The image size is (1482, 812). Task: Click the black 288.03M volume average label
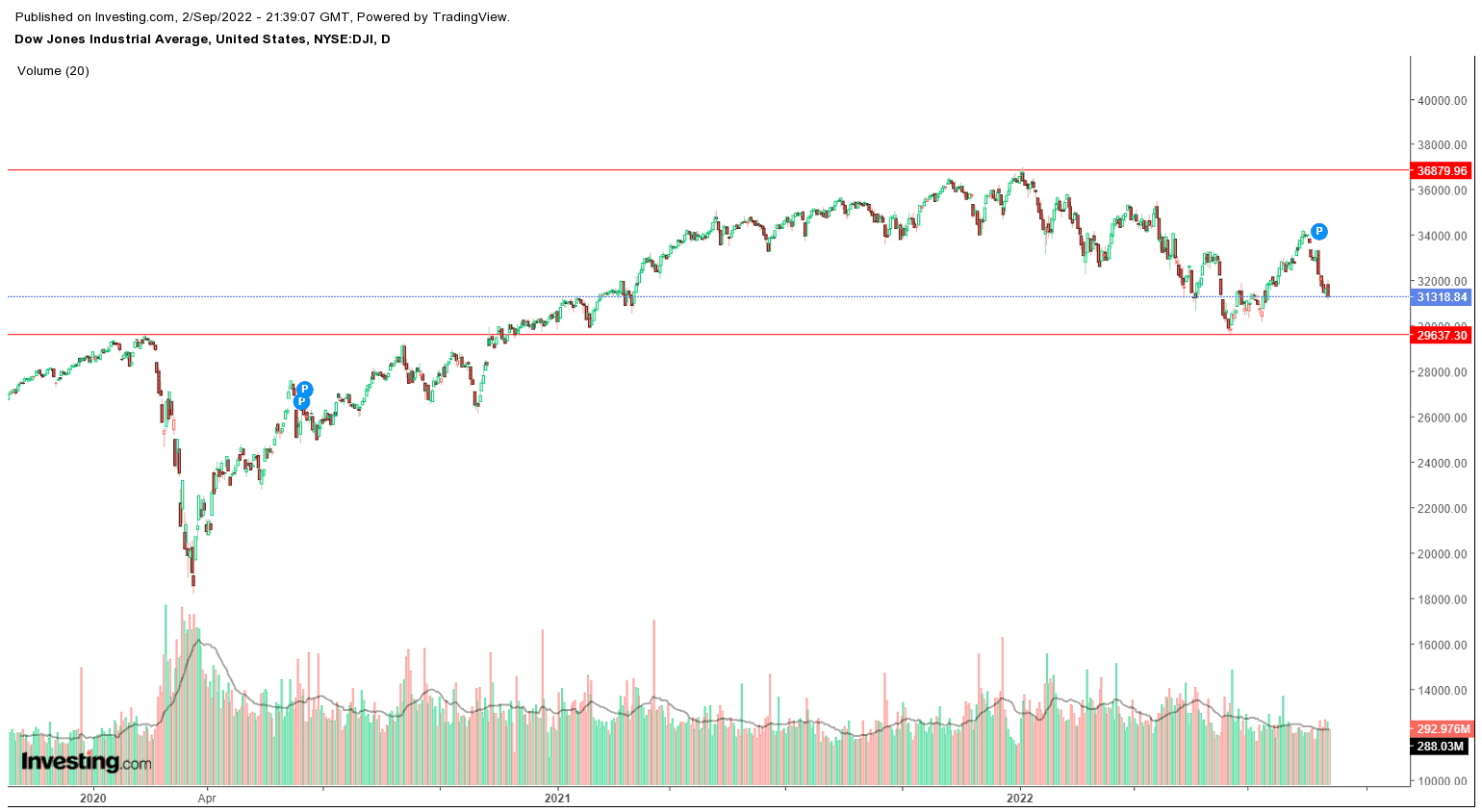point(1440,747)
